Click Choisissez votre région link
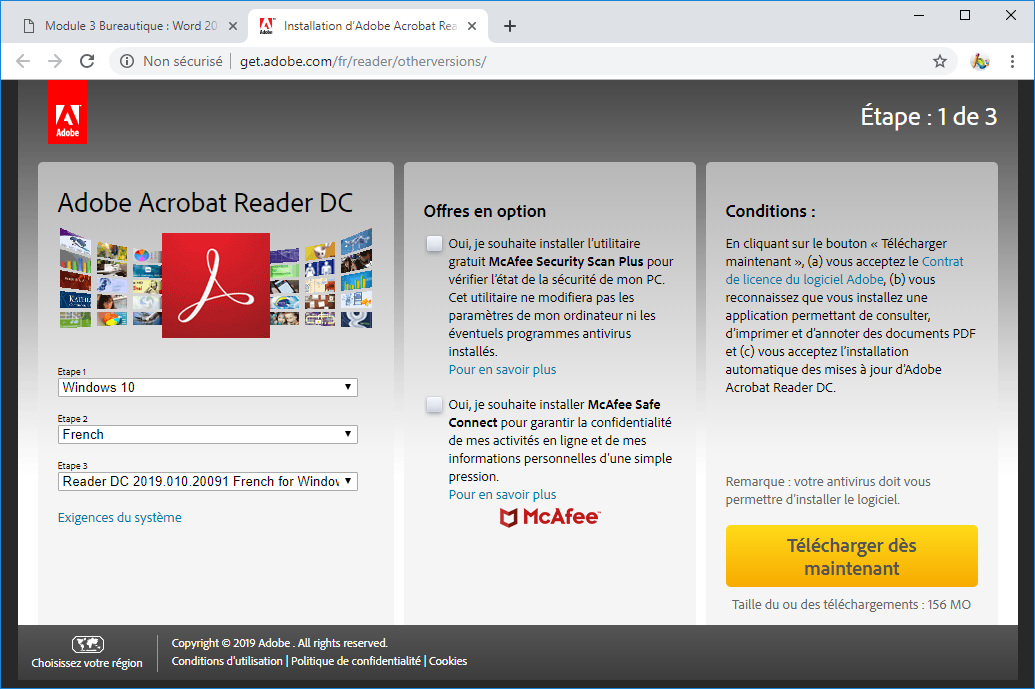Image resolution: width=1035 pixels, height=689 pixels. [87, 663]
